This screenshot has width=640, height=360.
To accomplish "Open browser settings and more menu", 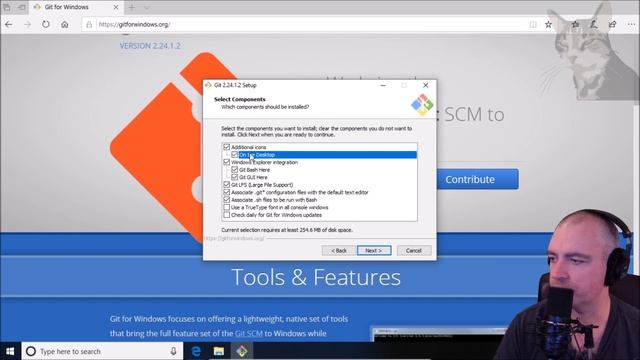I will [x=631, y=24].
